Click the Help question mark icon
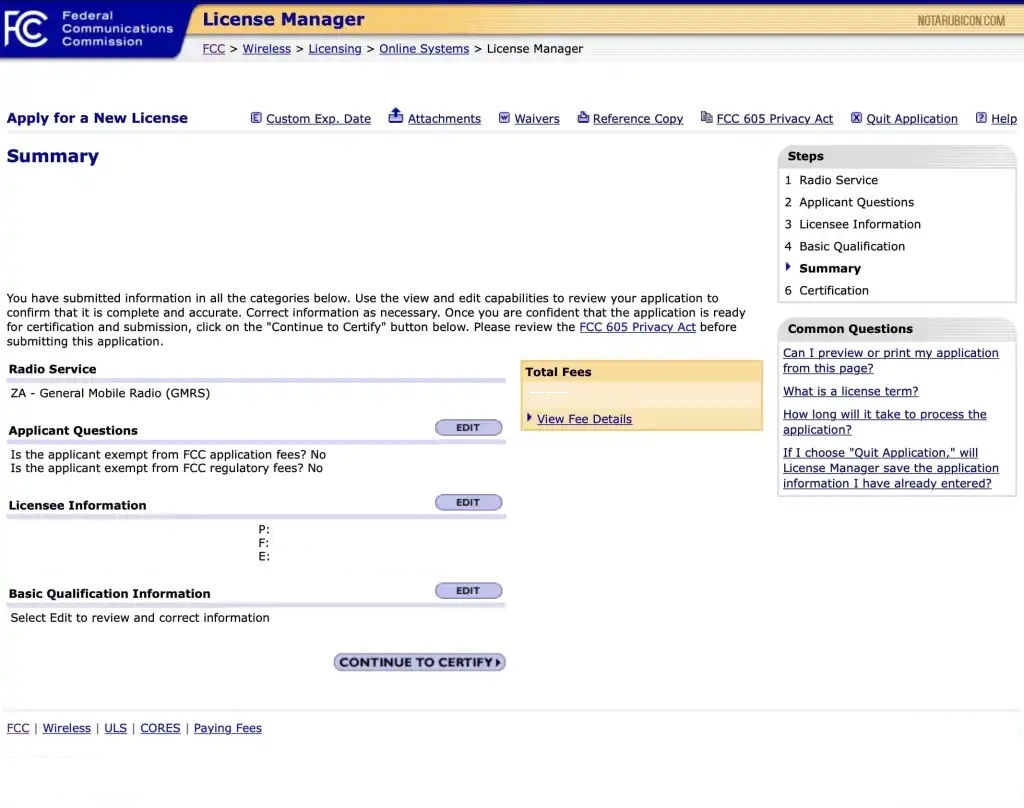This screenshot has width=1024, height=808. pyautogui.click(x=981, y=118)
